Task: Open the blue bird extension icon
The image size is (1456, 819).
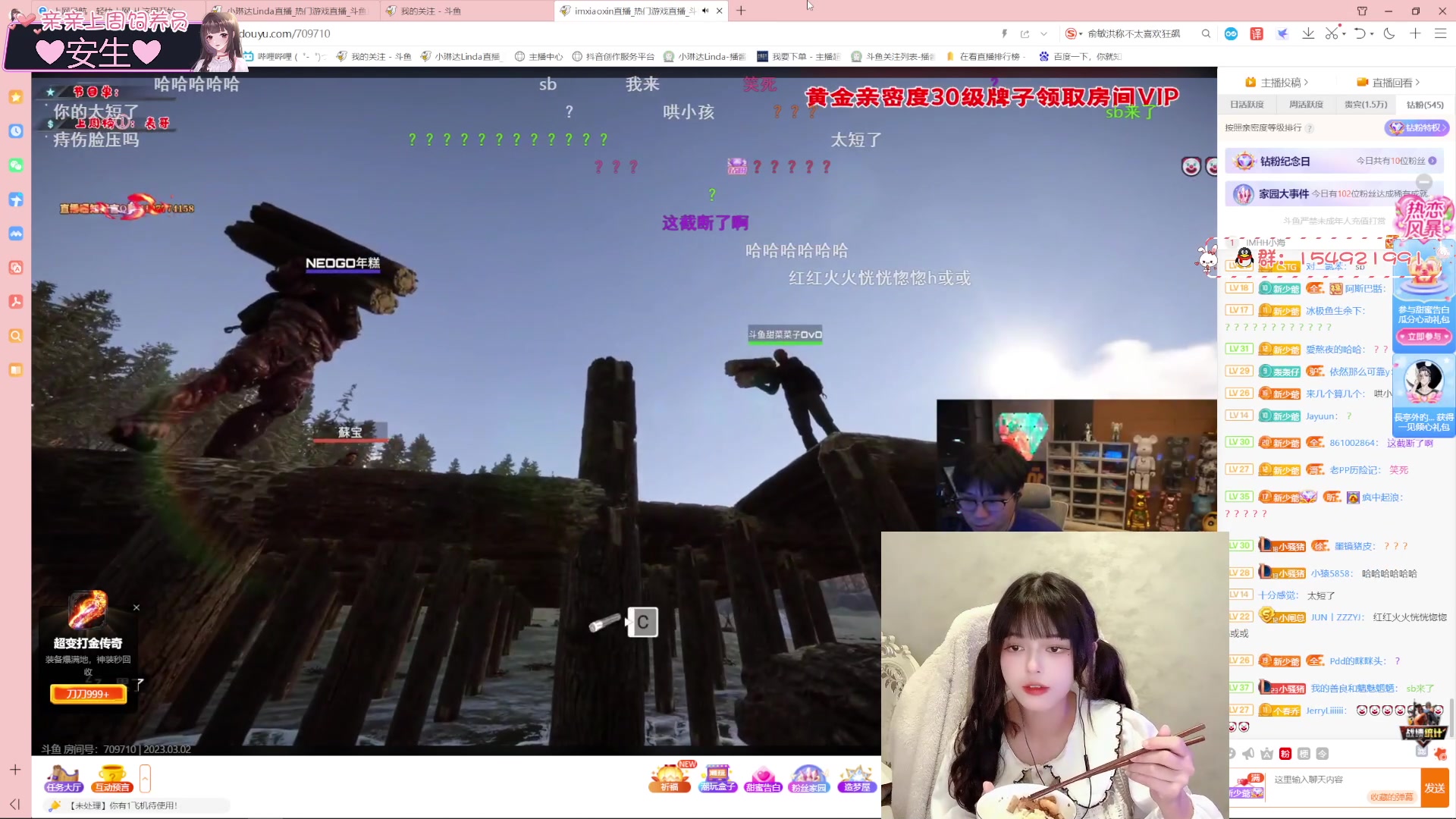Action: pyautogui.click(x=1282, y=33)
